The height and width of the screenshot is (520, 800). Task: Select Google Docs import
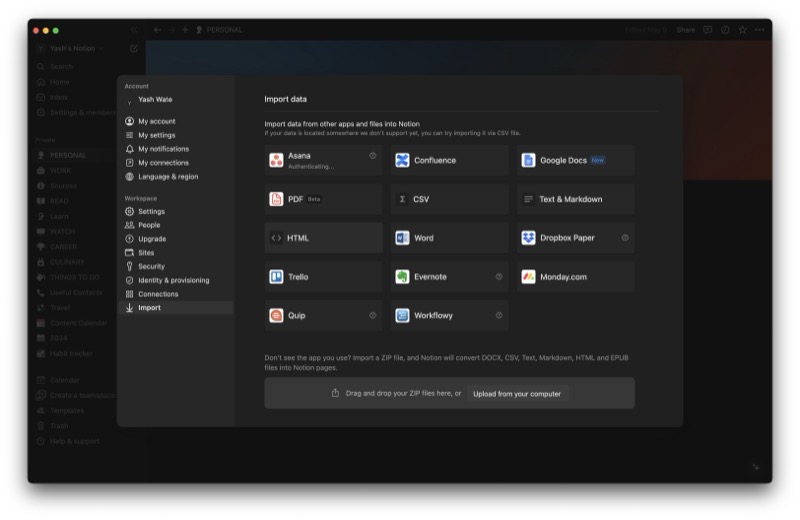click(x=576, y=160)
